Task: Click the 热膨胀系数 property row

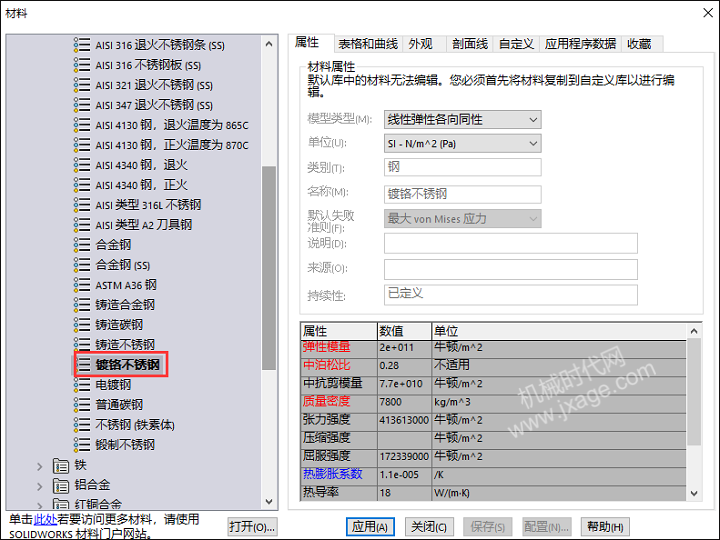Action: (493, 475)
